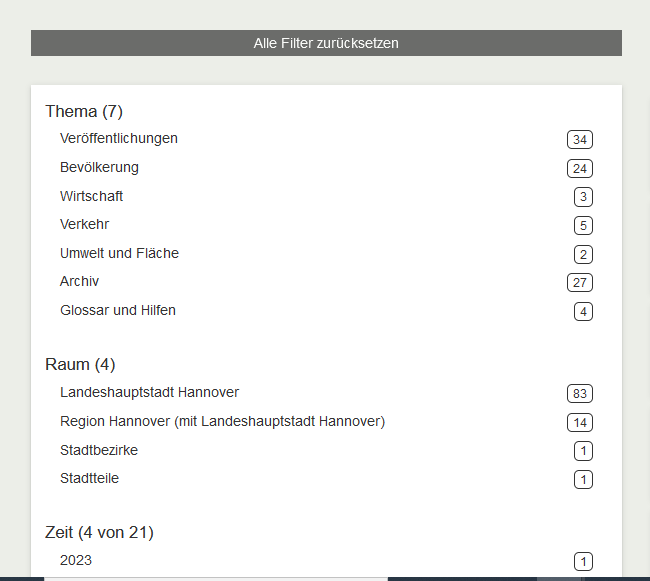
Task: Choose Region Hannover (mit Landeshauptstadt Hannover)
Action: click(222, 421)
